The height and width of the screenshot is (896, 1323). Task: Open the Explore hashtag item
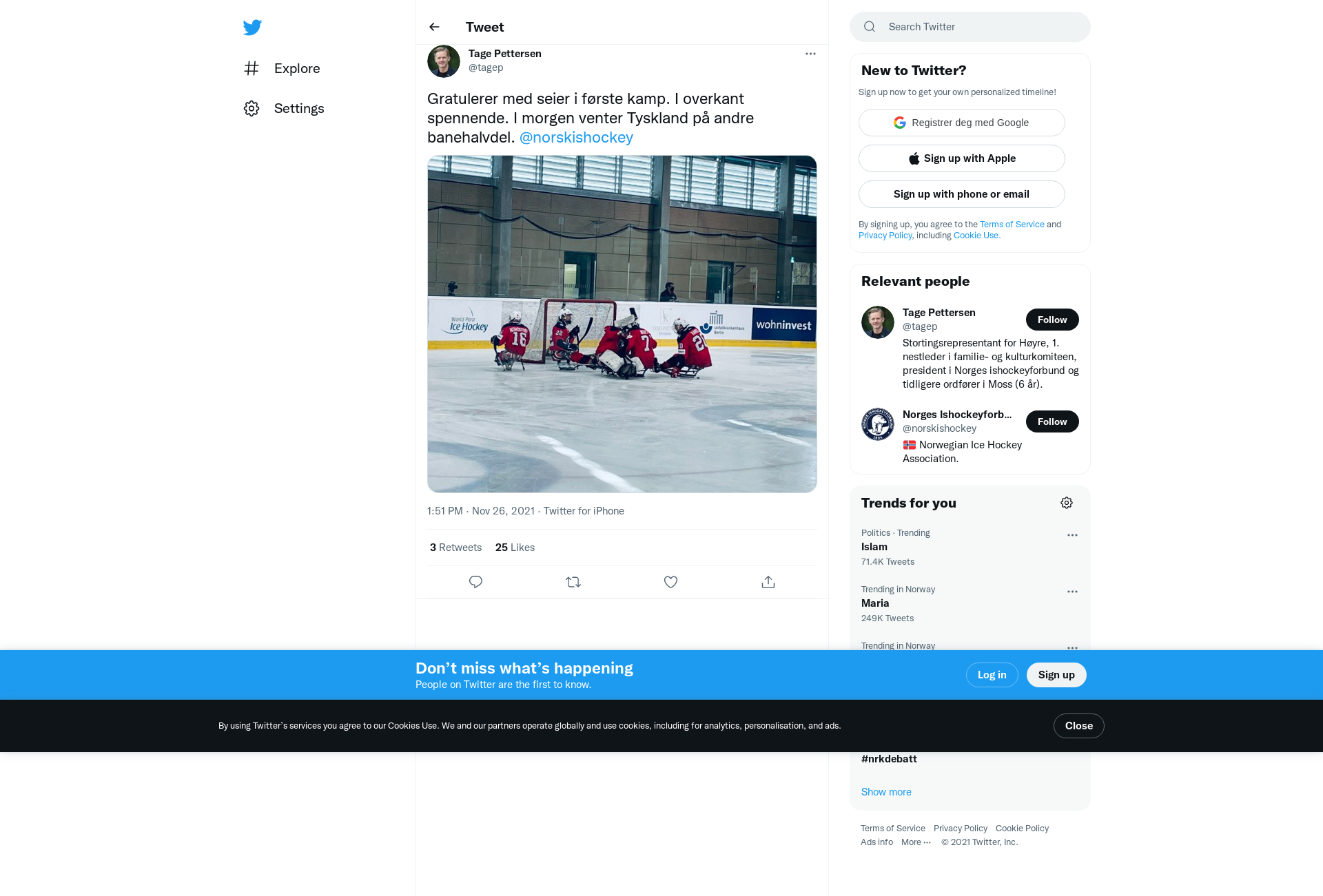point(282,68)
